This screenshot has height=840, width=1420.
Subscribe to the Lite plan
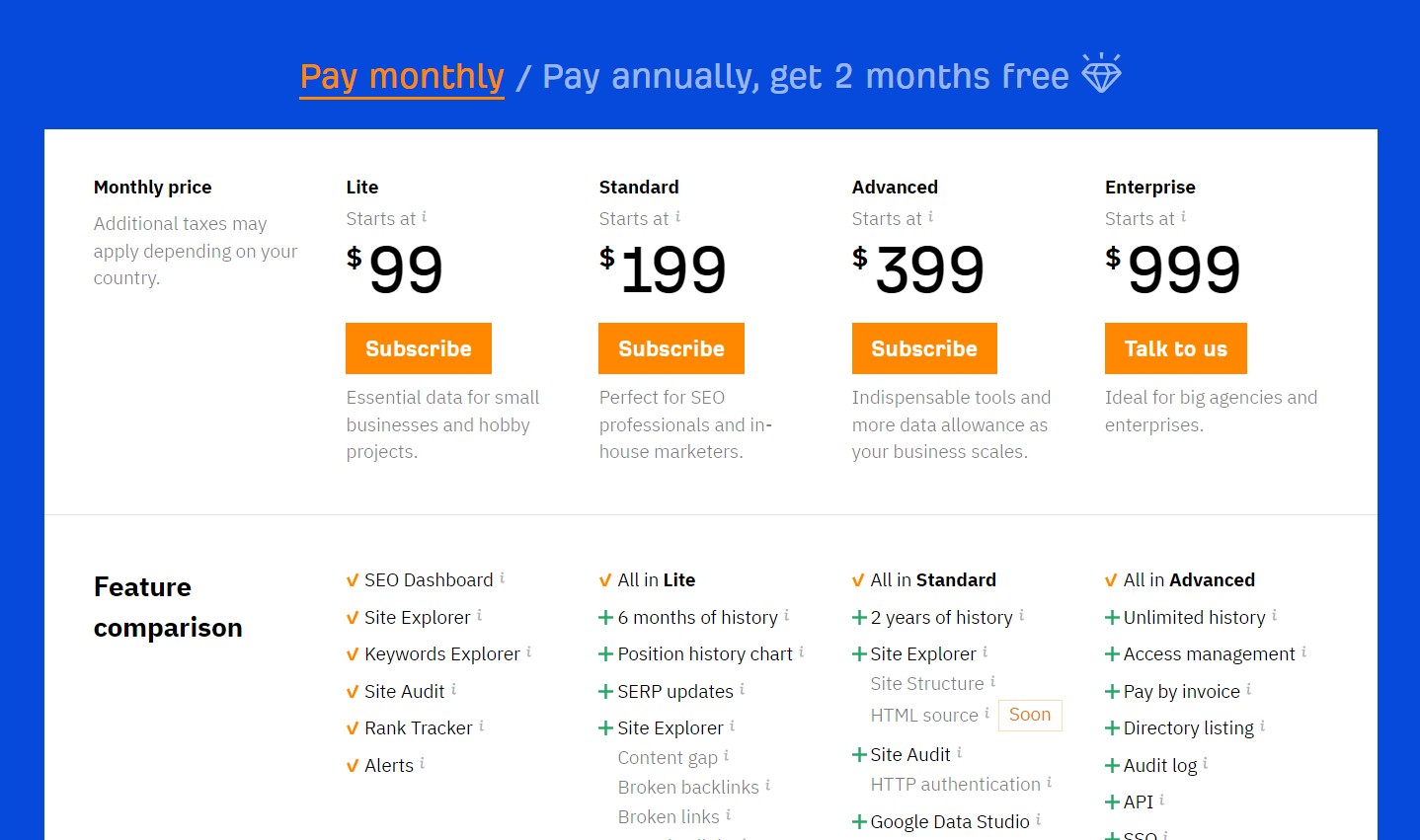point(418,348)
